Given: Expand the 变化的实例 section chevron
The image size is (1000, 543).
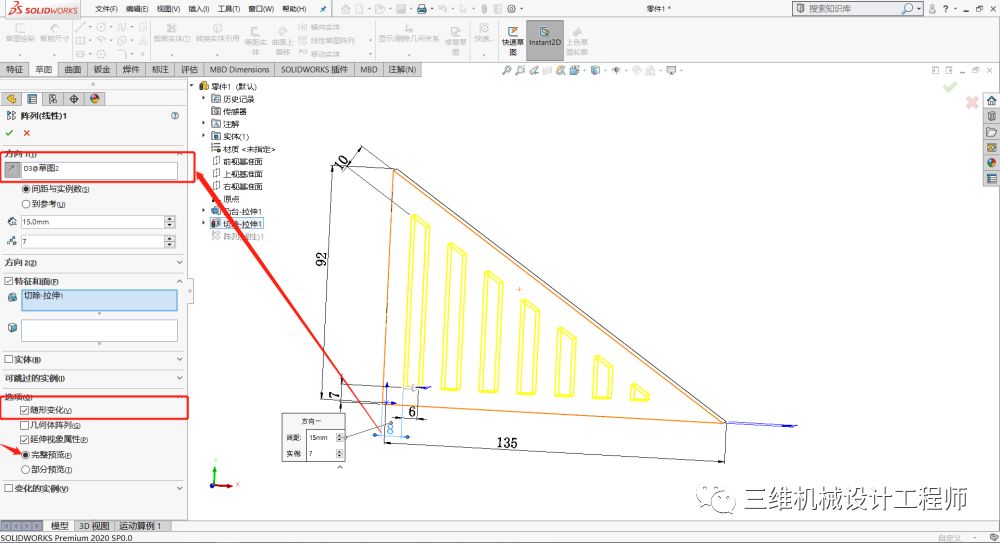Looking at the screenshot, I should [x=179, y=488].
